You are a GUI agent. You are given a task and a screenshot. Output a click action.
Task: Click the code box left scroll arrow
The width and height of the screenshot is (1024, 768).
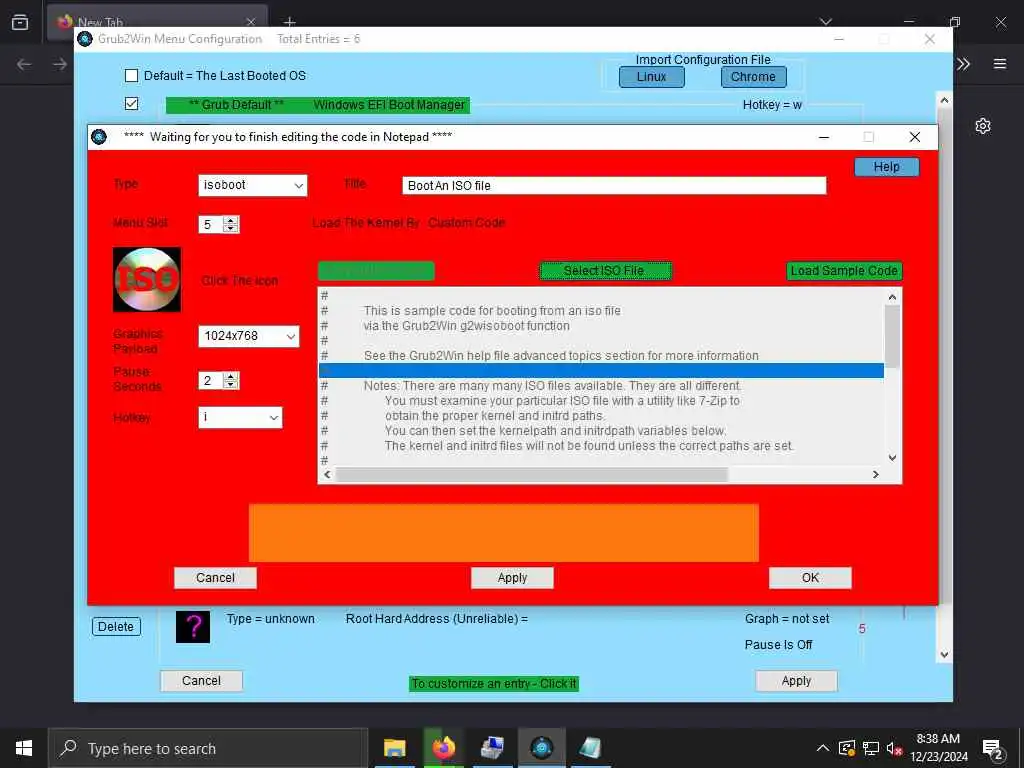pos(327,475)
